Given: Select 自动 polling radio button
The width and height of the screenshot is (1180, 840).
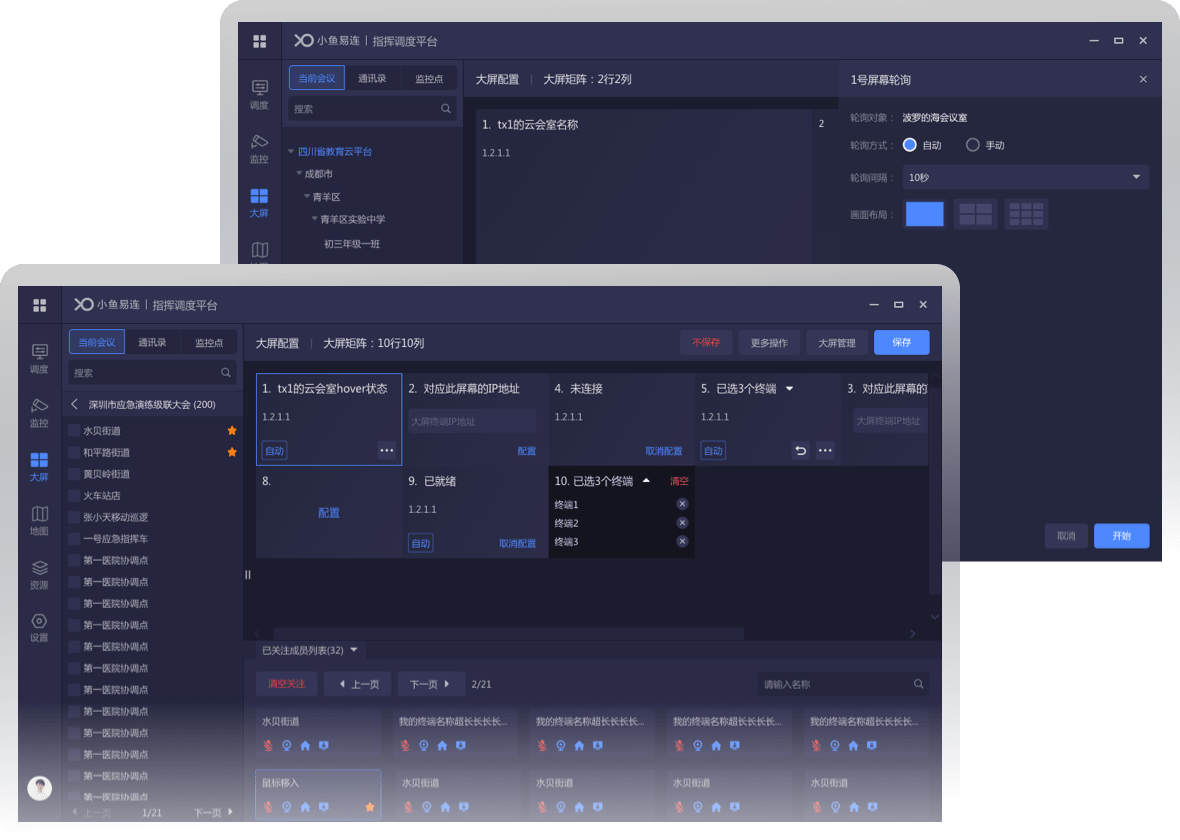Looking at the screenshot, I should pyautogui.click(x=909, y=145).
